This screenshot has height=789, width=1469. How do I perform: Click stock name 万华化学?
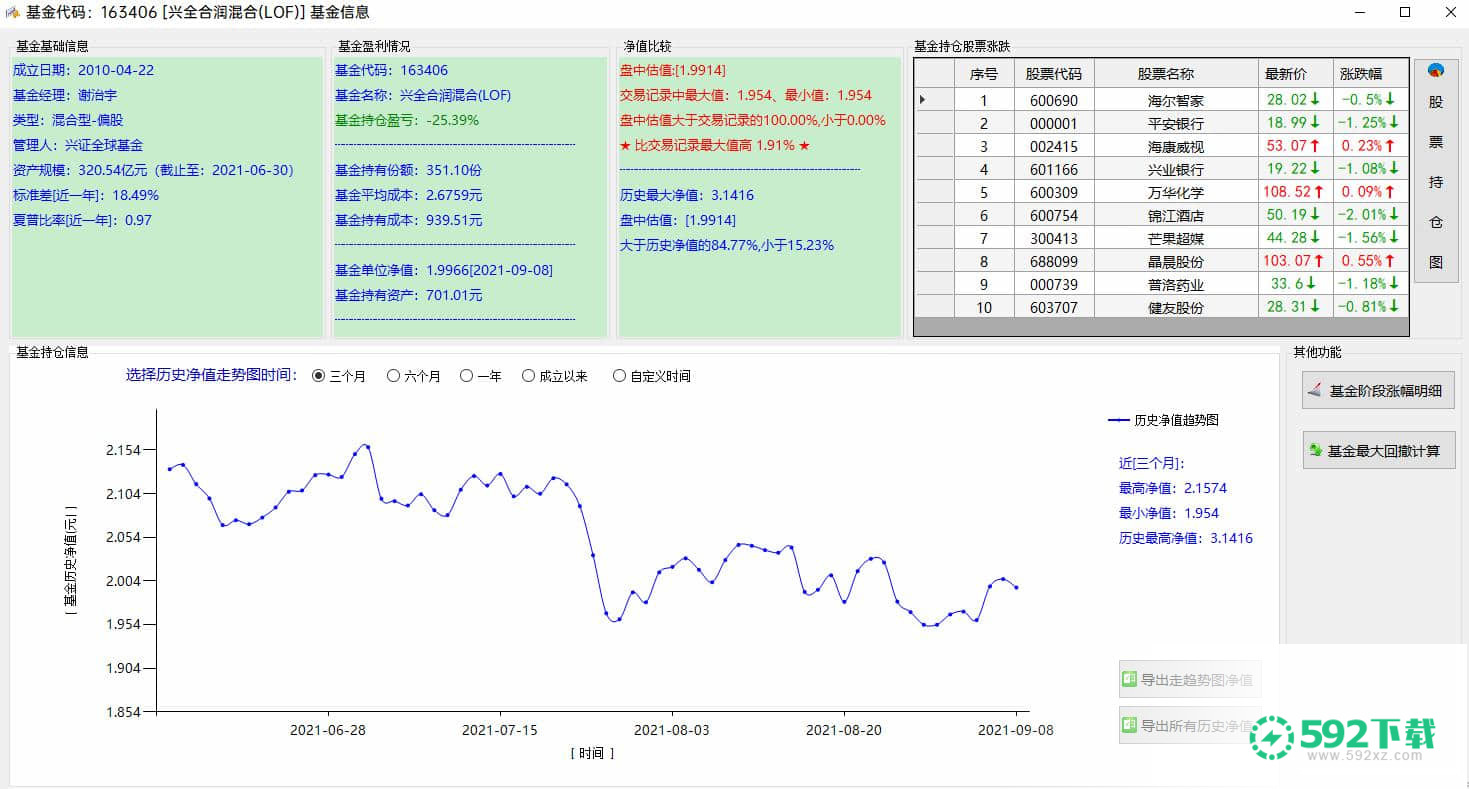coord(1176,192)
